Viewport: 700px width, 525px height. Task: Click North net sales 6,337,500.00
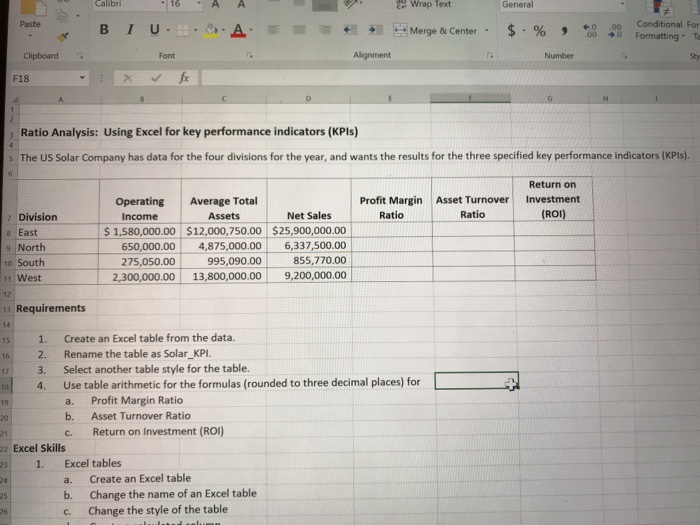click(309, 246)
